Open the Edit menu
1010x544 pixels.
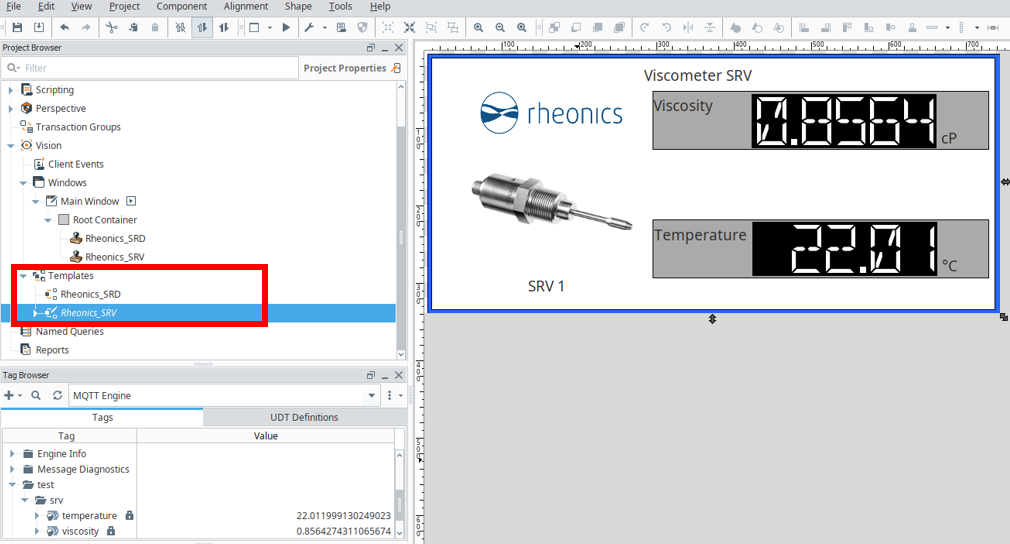(46, 6)
